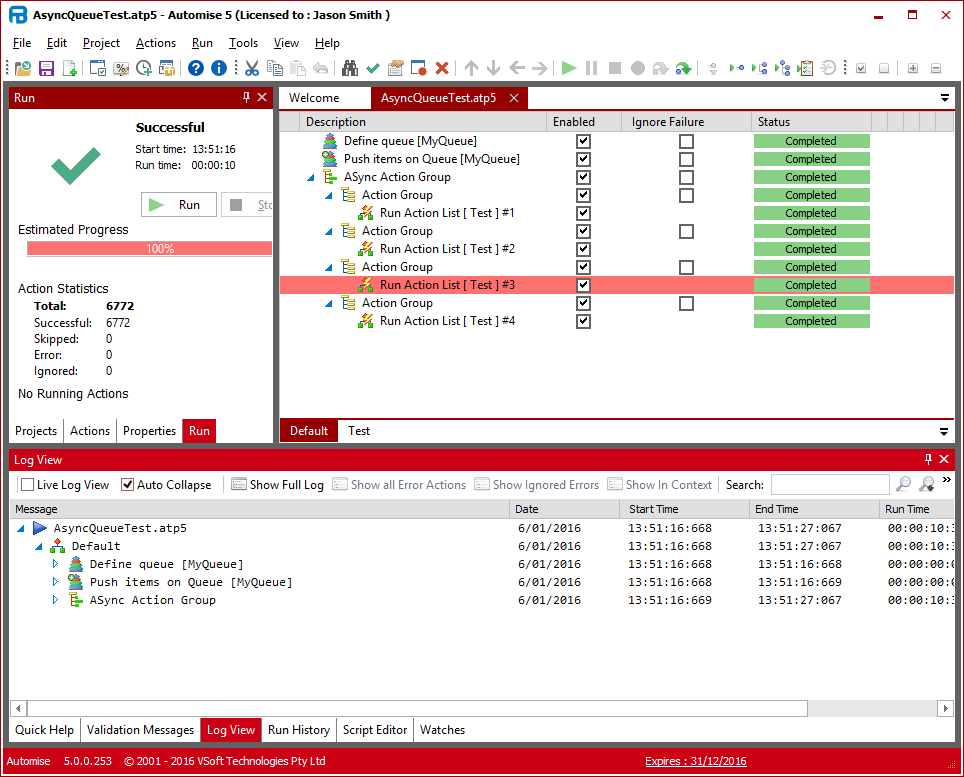Click the green Run play icon in toolbar
Screen dimensions: 964x777
pyautogui.click(x=569, y=68)
